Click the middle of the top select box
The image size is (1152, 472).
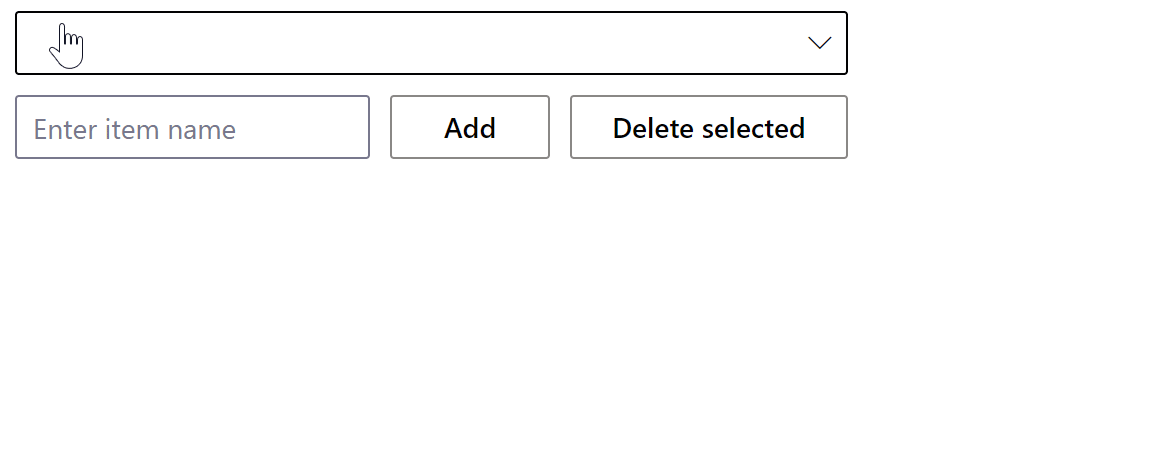click(431, 43)
